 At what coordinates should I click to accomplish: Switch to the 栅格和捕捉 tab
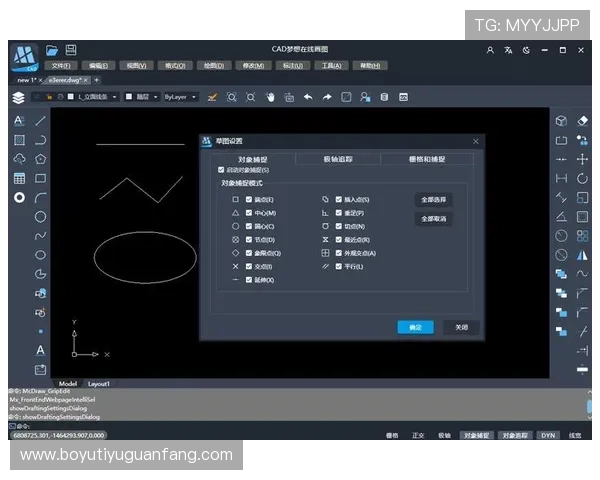427,159
